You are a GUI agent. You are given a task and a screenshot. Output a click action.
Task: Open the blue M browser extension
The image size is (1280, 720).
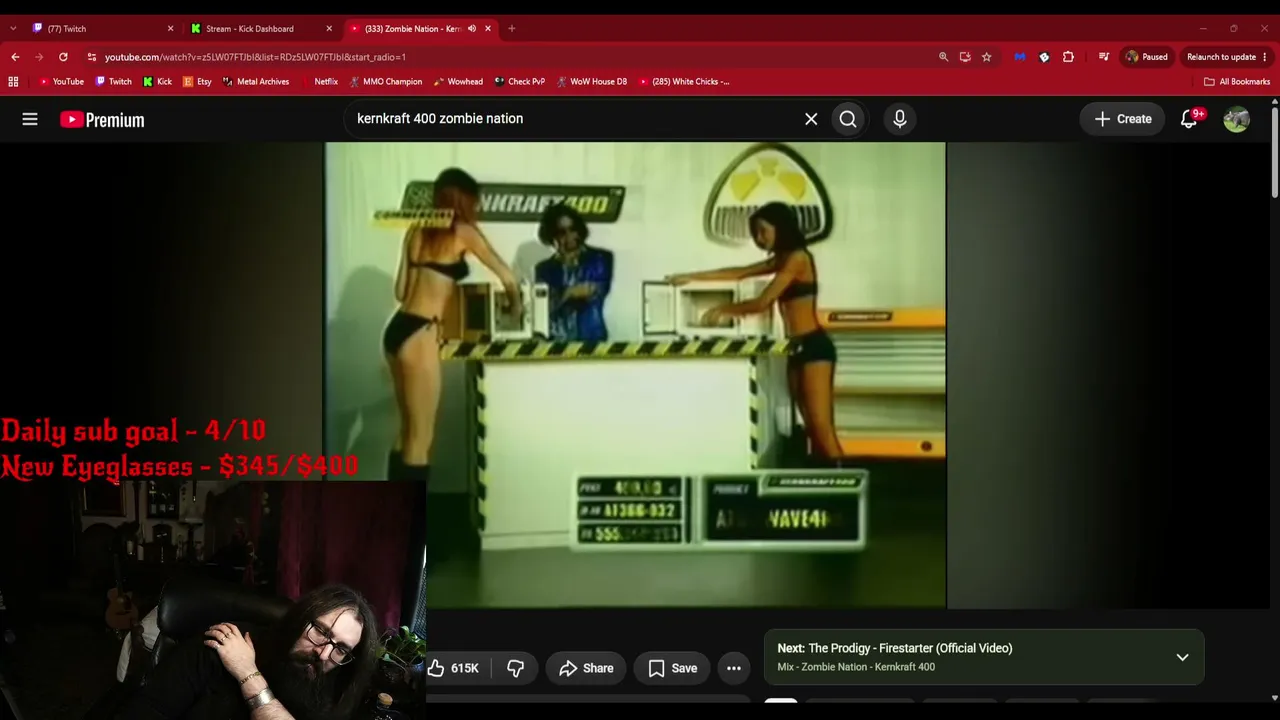[x=1020, y=57]
